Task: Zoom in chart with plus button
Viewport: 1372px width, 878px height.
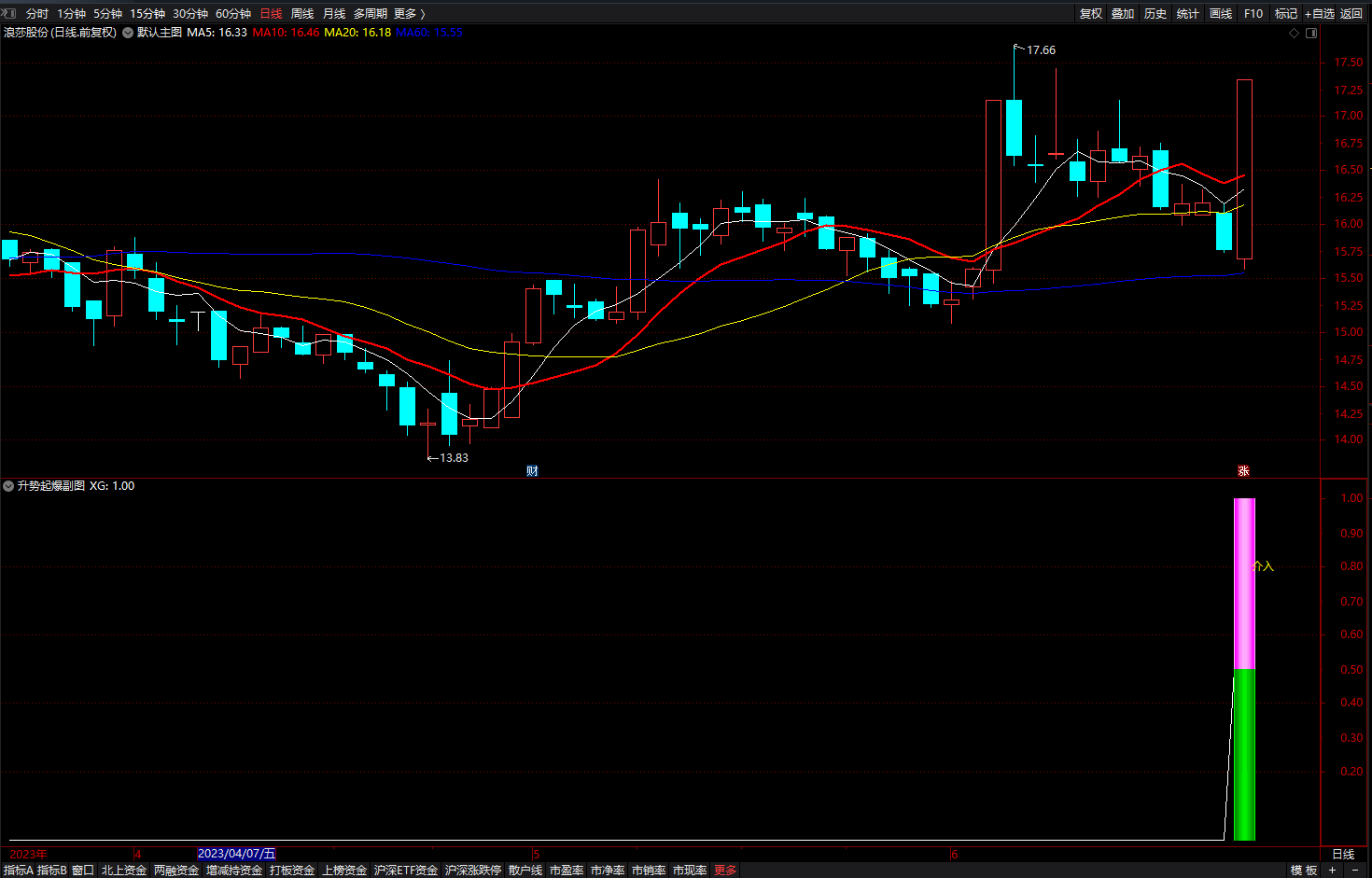Action: (1332, 870)
